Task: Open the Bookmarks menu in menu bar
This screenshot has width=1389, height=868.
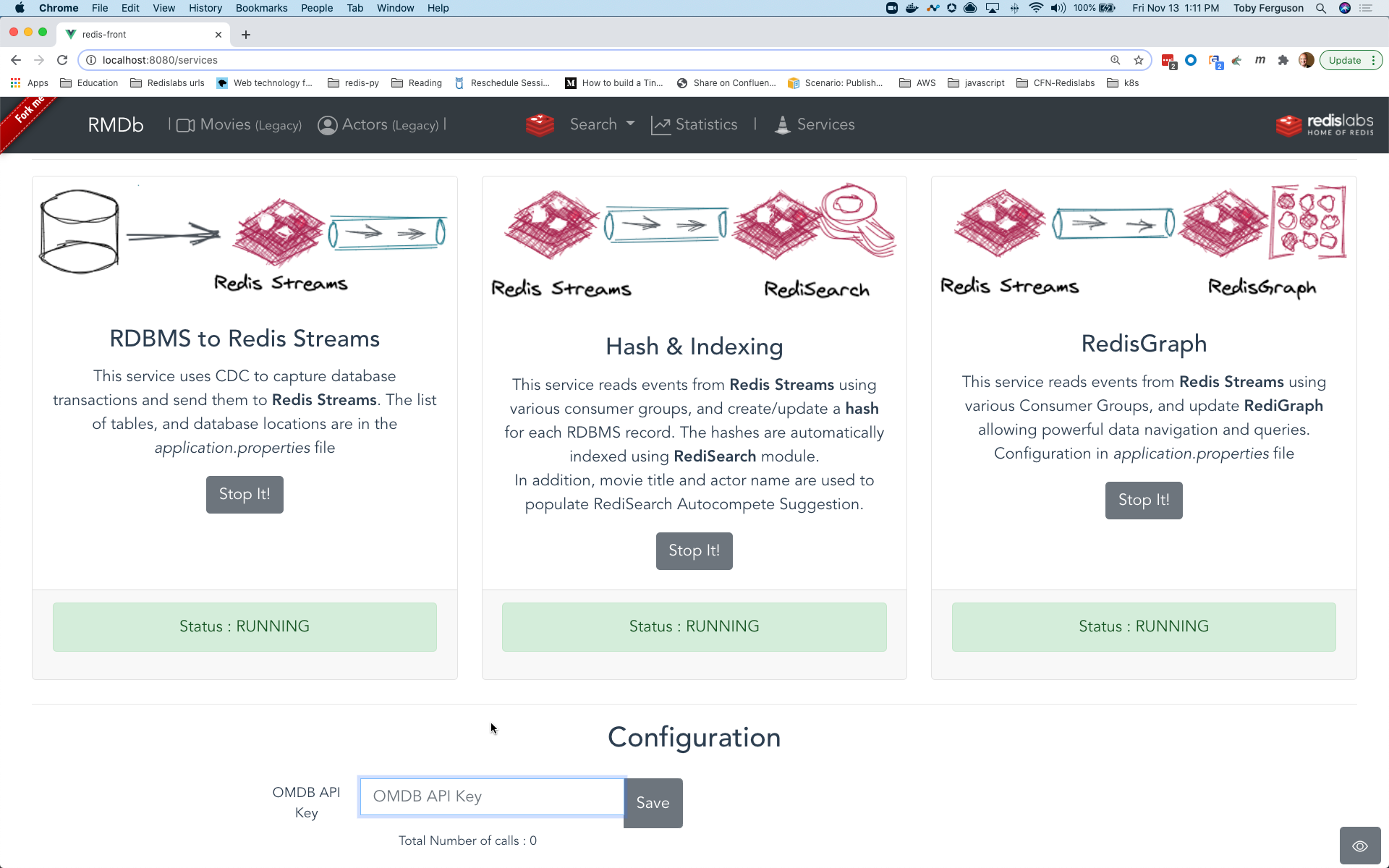Action: click(261, 8)
